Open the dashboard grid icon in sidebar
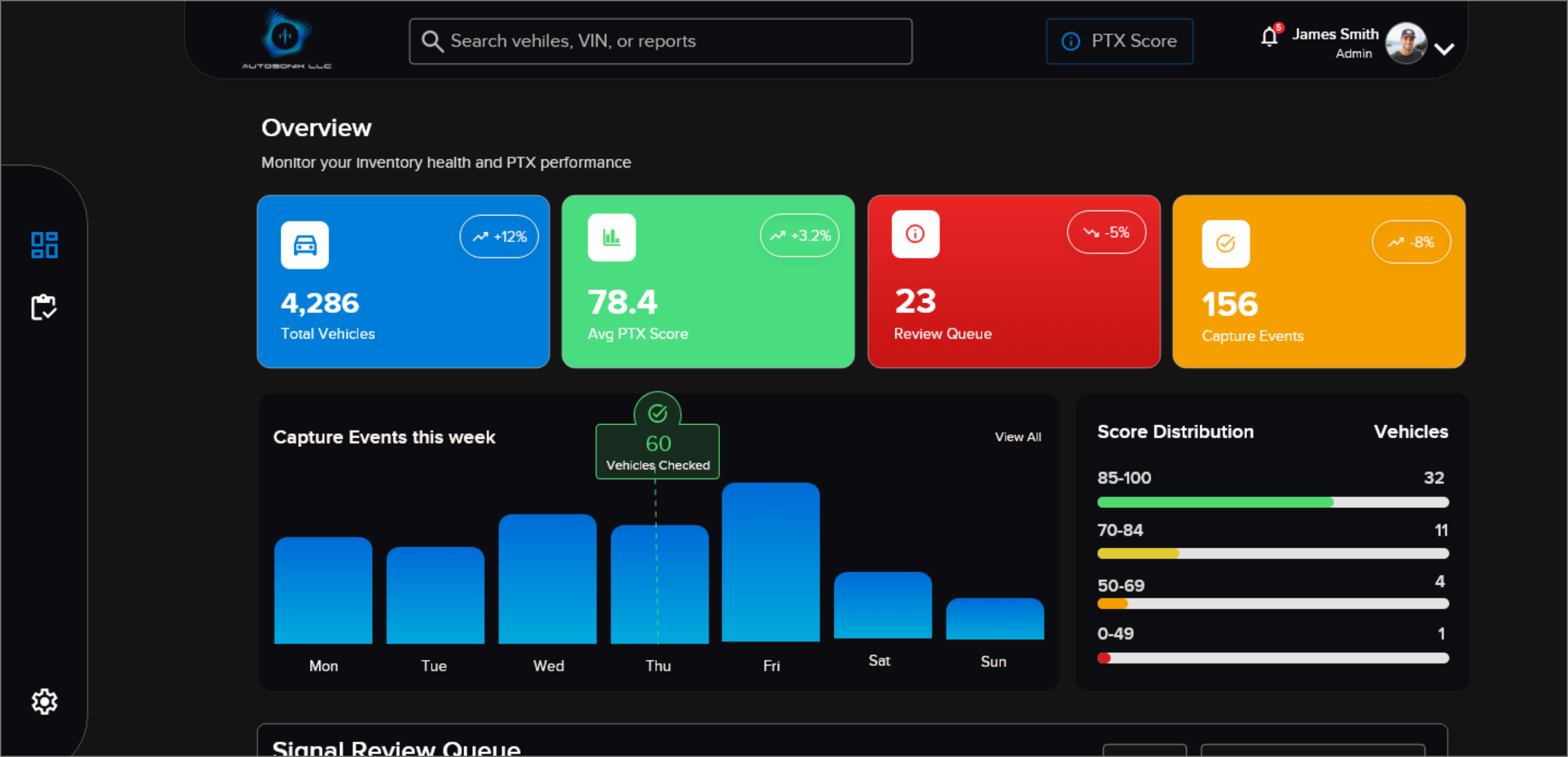This screenshot has width=1568, height=757. 44,245
